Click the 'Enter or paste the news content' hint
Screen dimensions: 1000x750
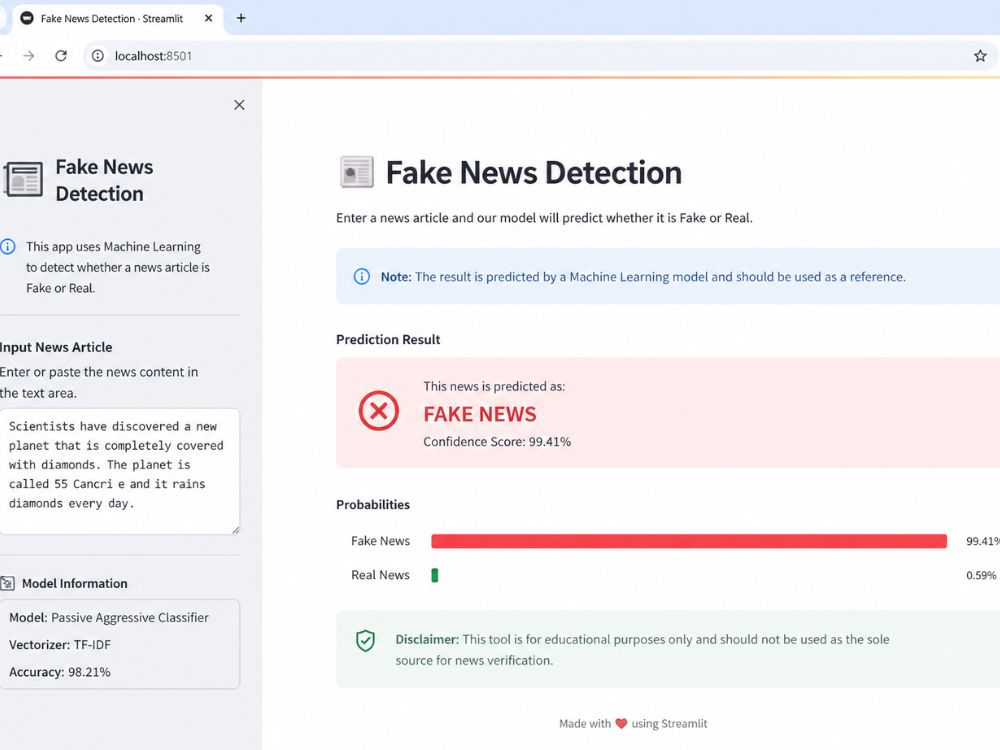99,382
